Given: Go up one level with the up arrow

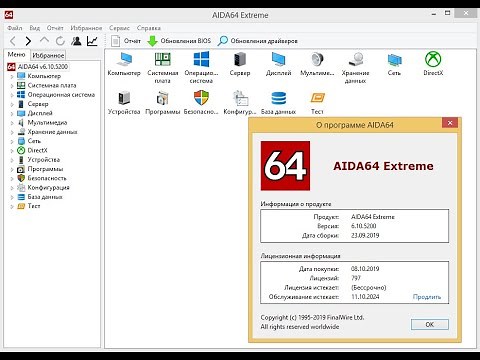Looking at the screenshot, I should (44, 40).
